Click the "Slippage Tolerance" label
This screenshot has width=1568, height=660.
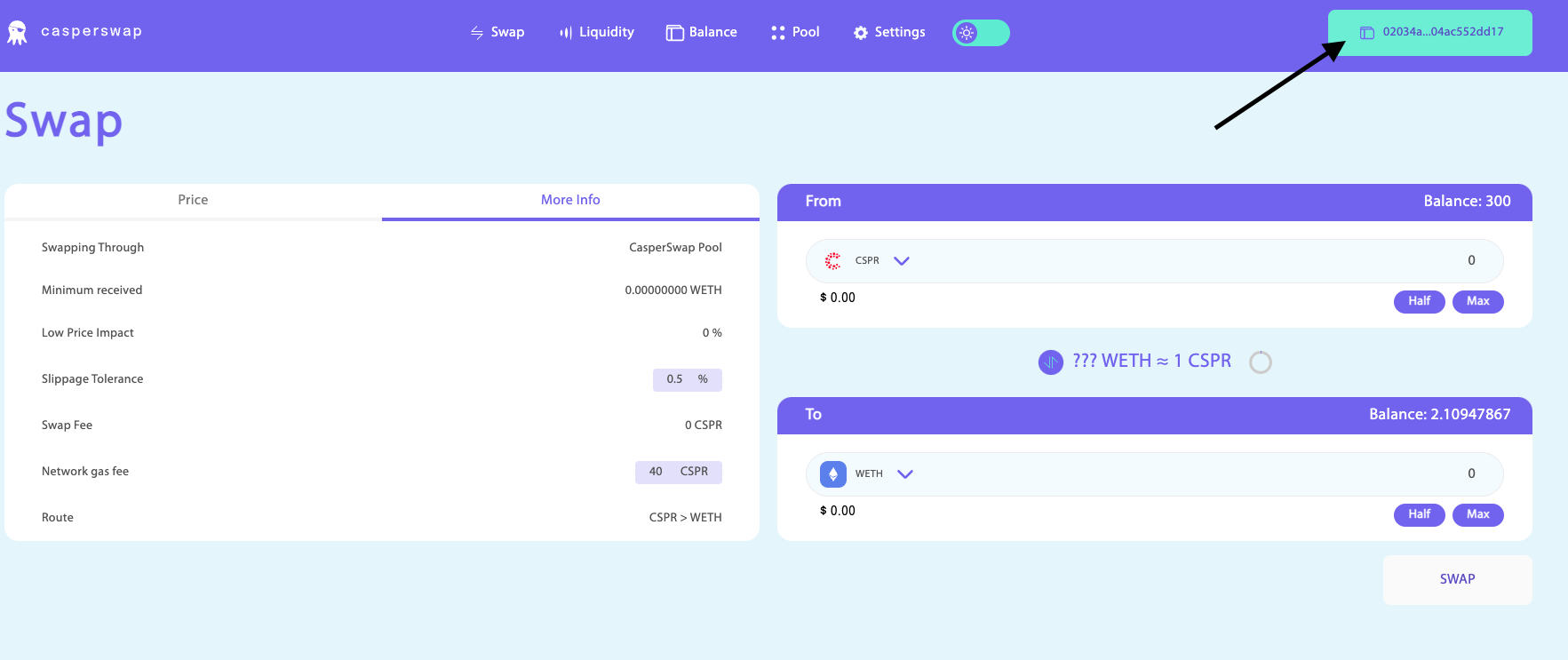click(92, 379)
